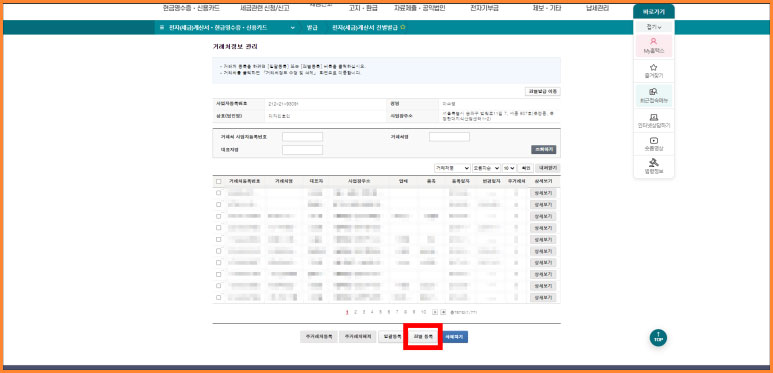This screenshot has height=373, width=773.
Task: Click the 건별발급 이동 button
Action: pos(542,92)
